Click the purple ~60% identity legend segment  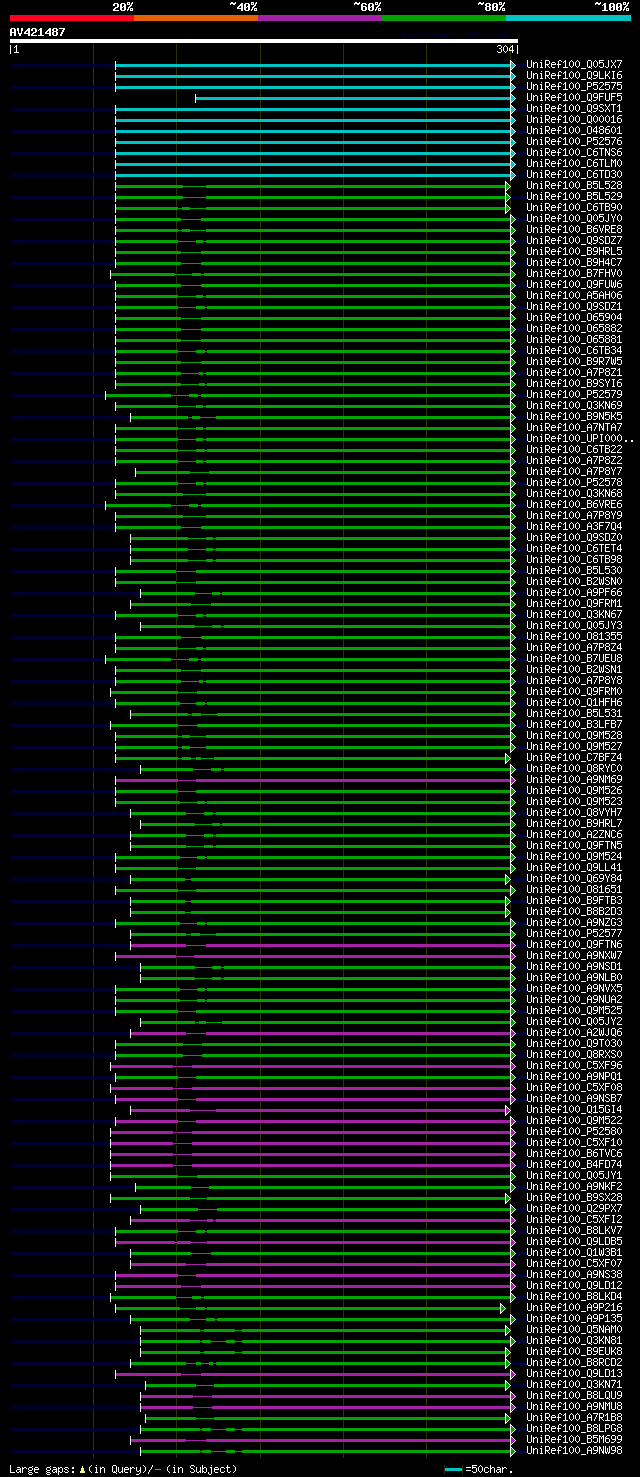[320, 18]
